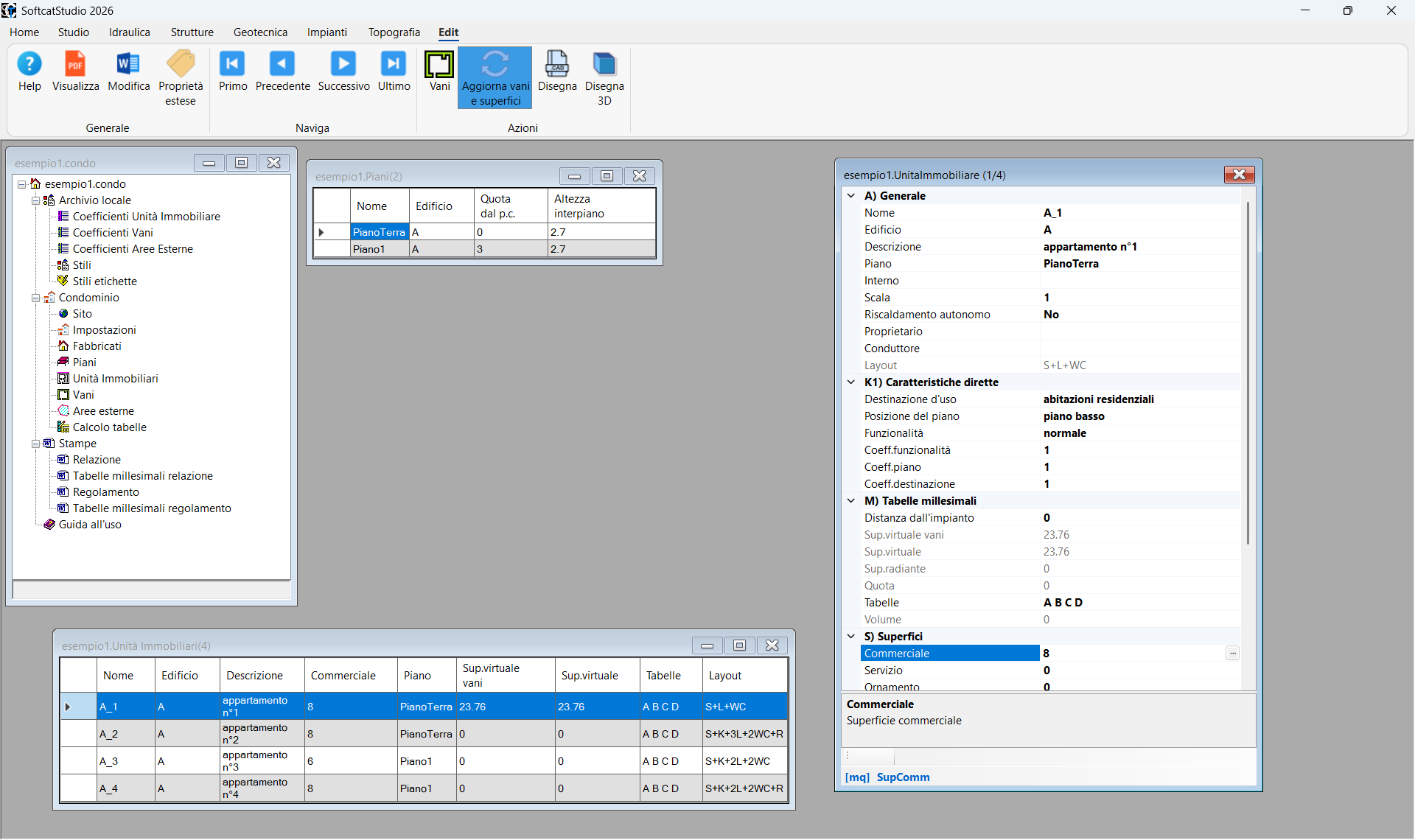Viewport: 1415px width, 840px height.
Task: Open Calcolo tabelle tree item
Action: point(109,427)
